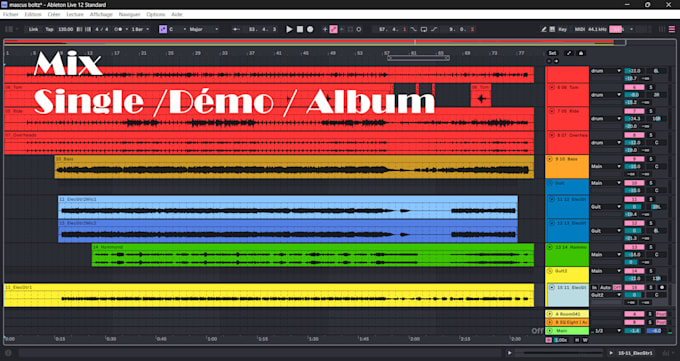This screenshot has width=680, height=361.
Task: Click the Set locator button
Action: point(552,53)
